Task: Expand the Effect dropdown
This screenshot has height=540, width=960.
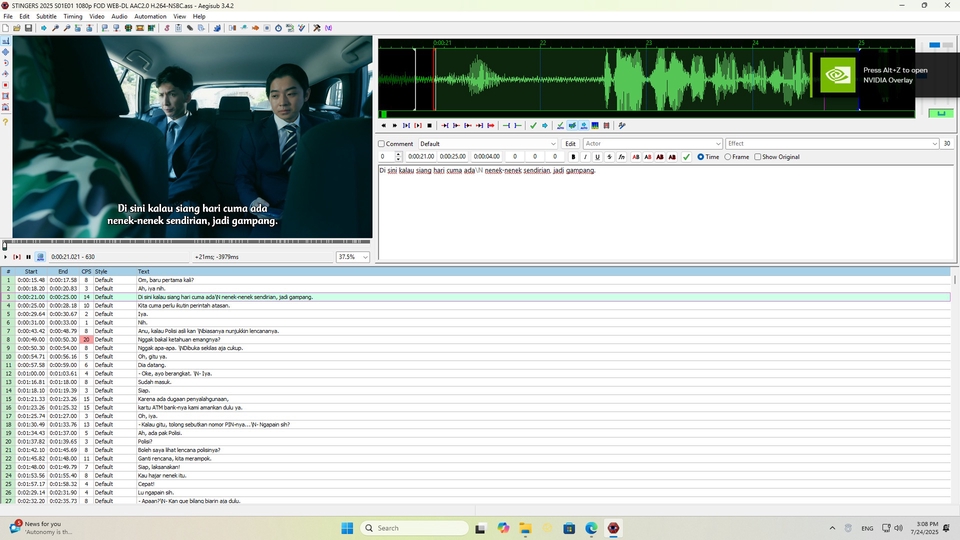Action: (x=831, y=144)
